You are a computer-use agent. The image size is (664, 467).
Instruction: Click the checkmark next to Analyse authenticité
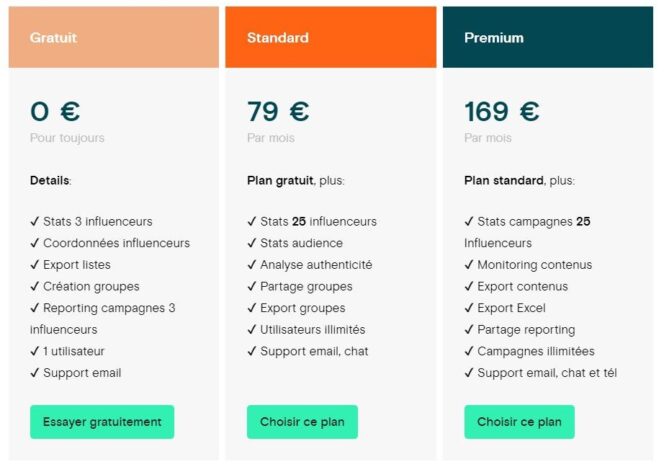click(x=252, y=265)
